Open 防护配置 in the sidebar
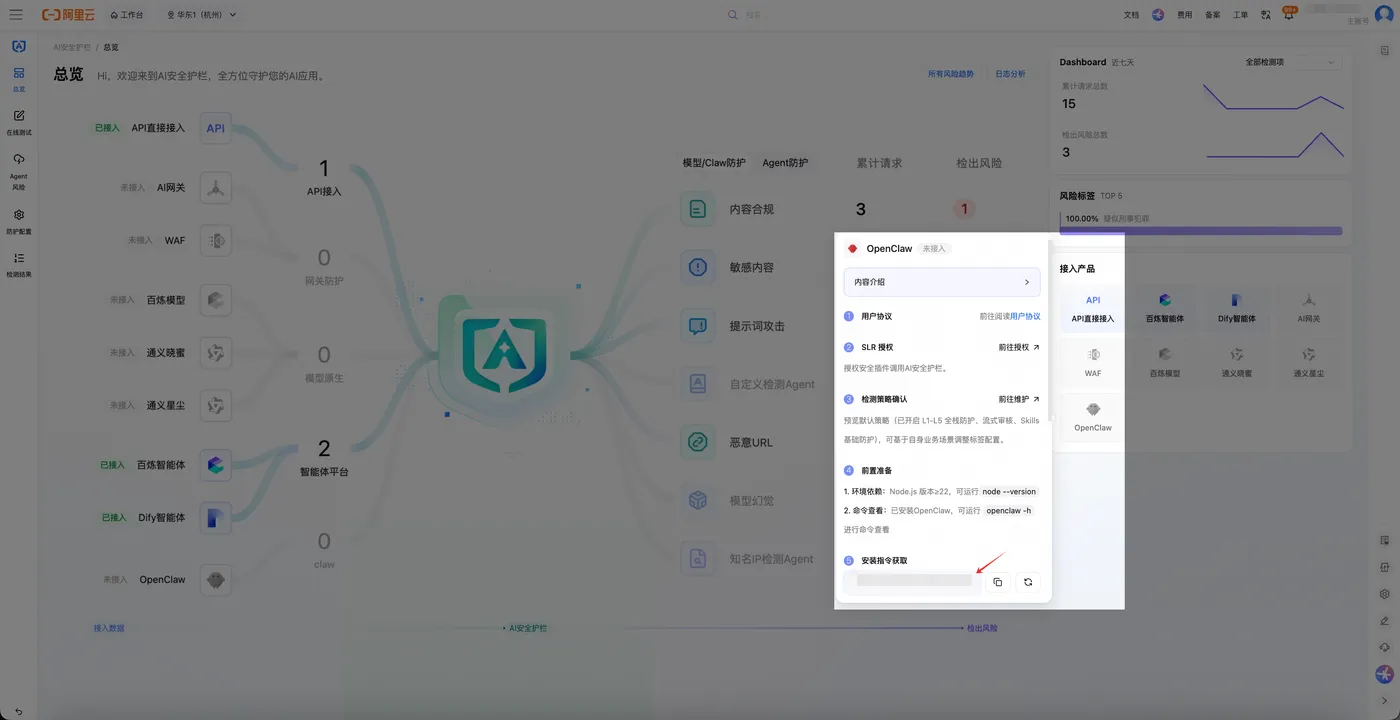This screenshot has width=1400, height=720. point(19,221)
